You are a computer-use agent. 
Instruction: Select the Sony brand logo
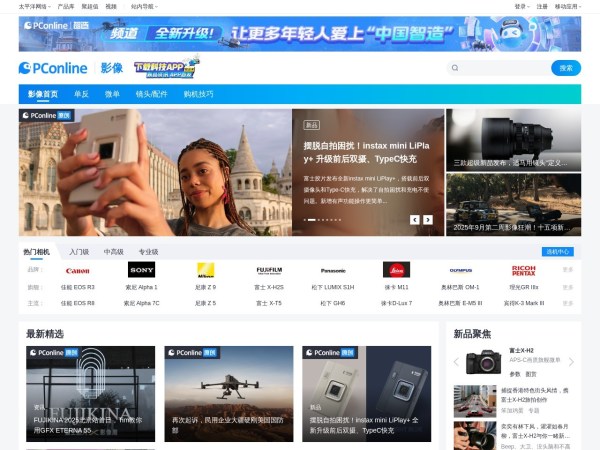141,270
